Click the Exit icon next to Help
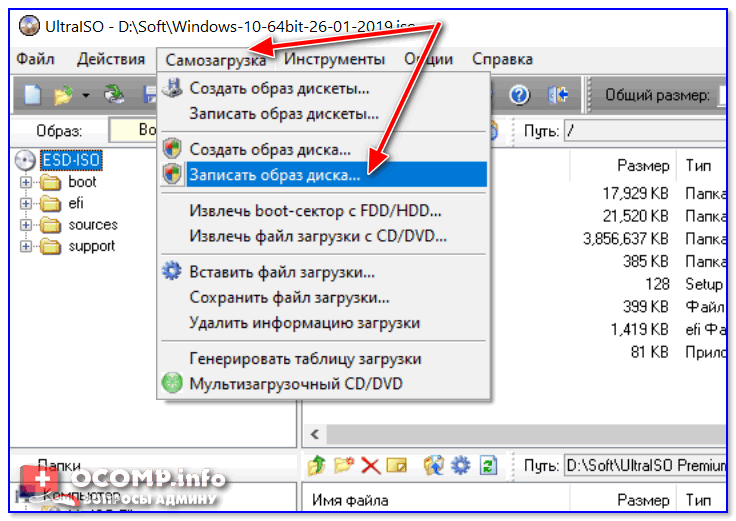Viewport: 736px width, 521px height. pos(558,95)
